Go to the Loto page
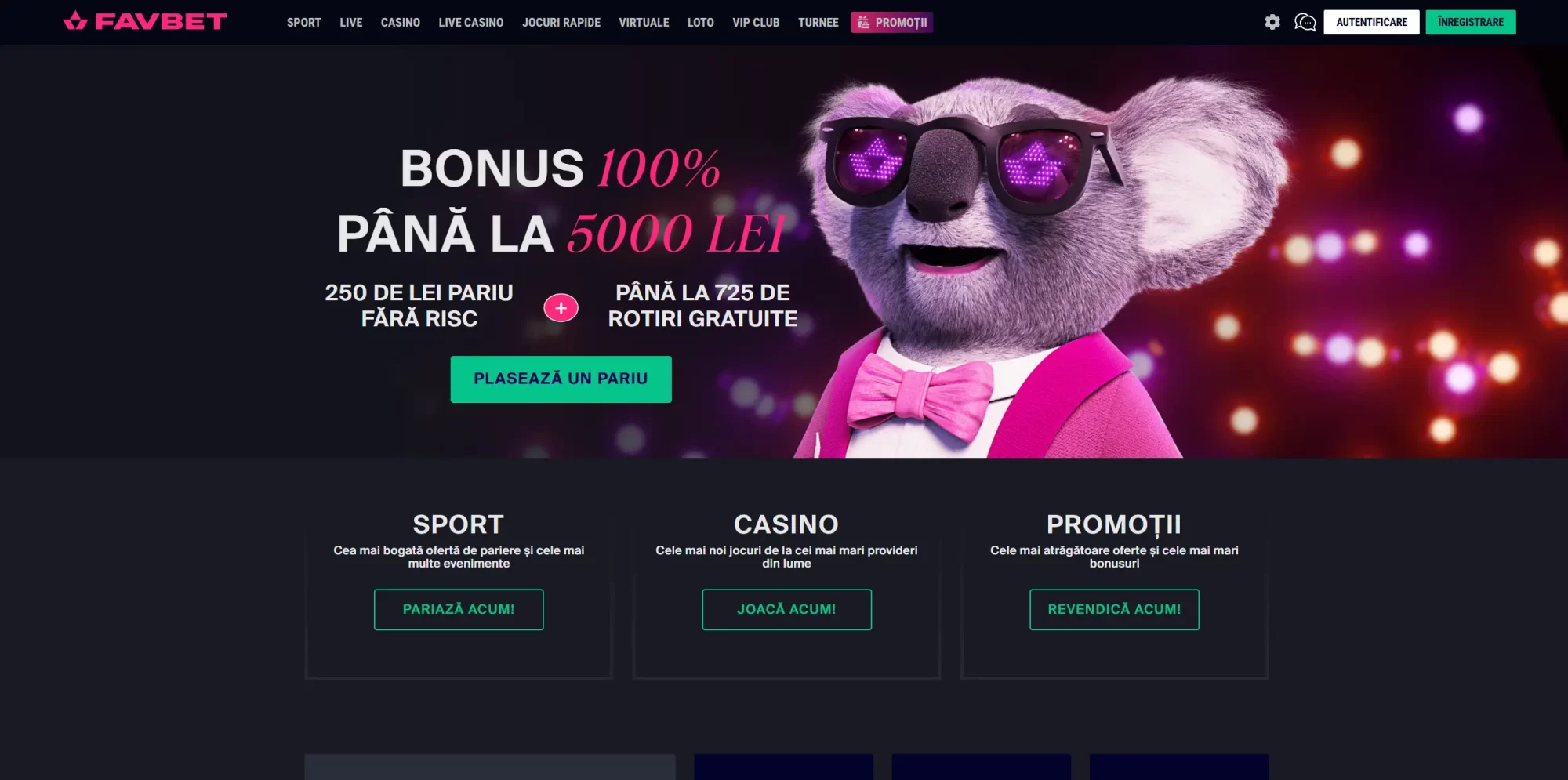 [701, 22]
